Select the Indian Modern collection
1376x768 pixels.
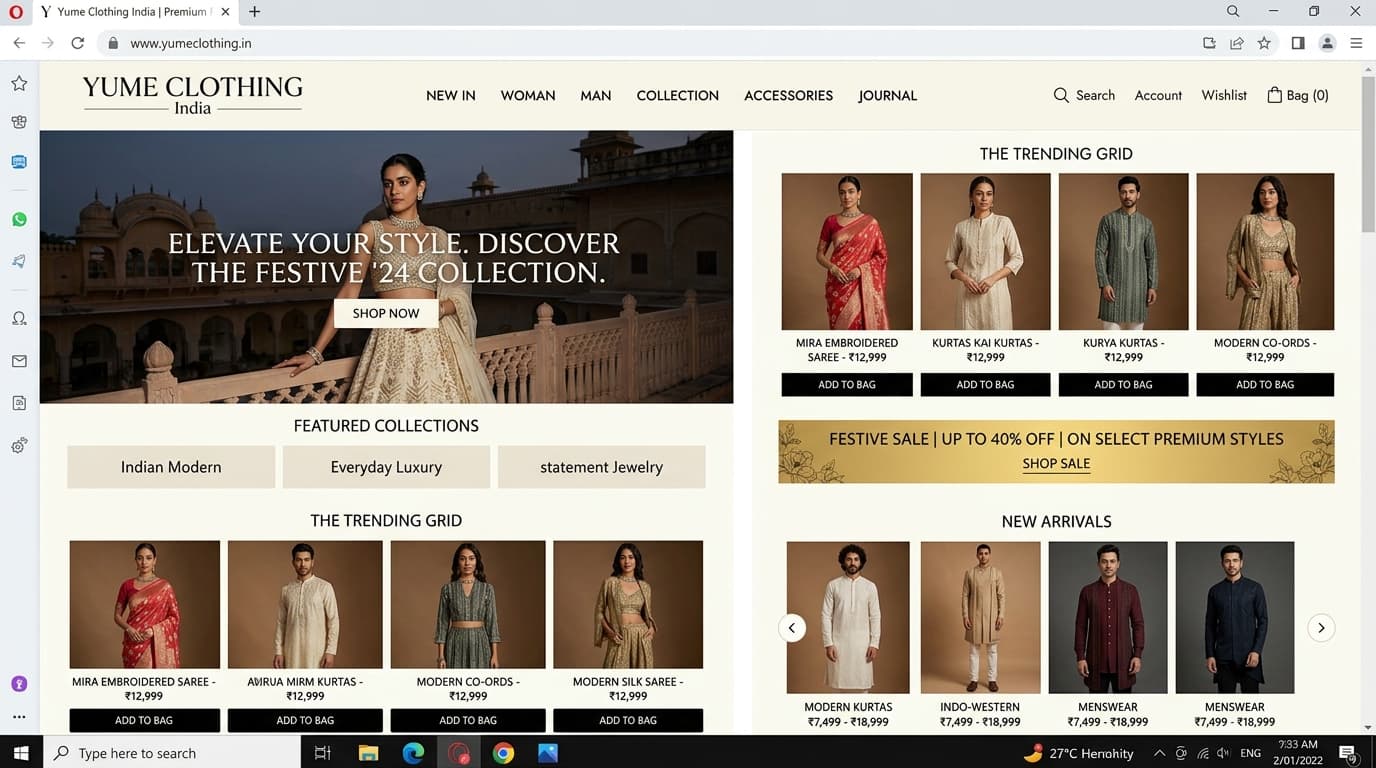(171, 467)
